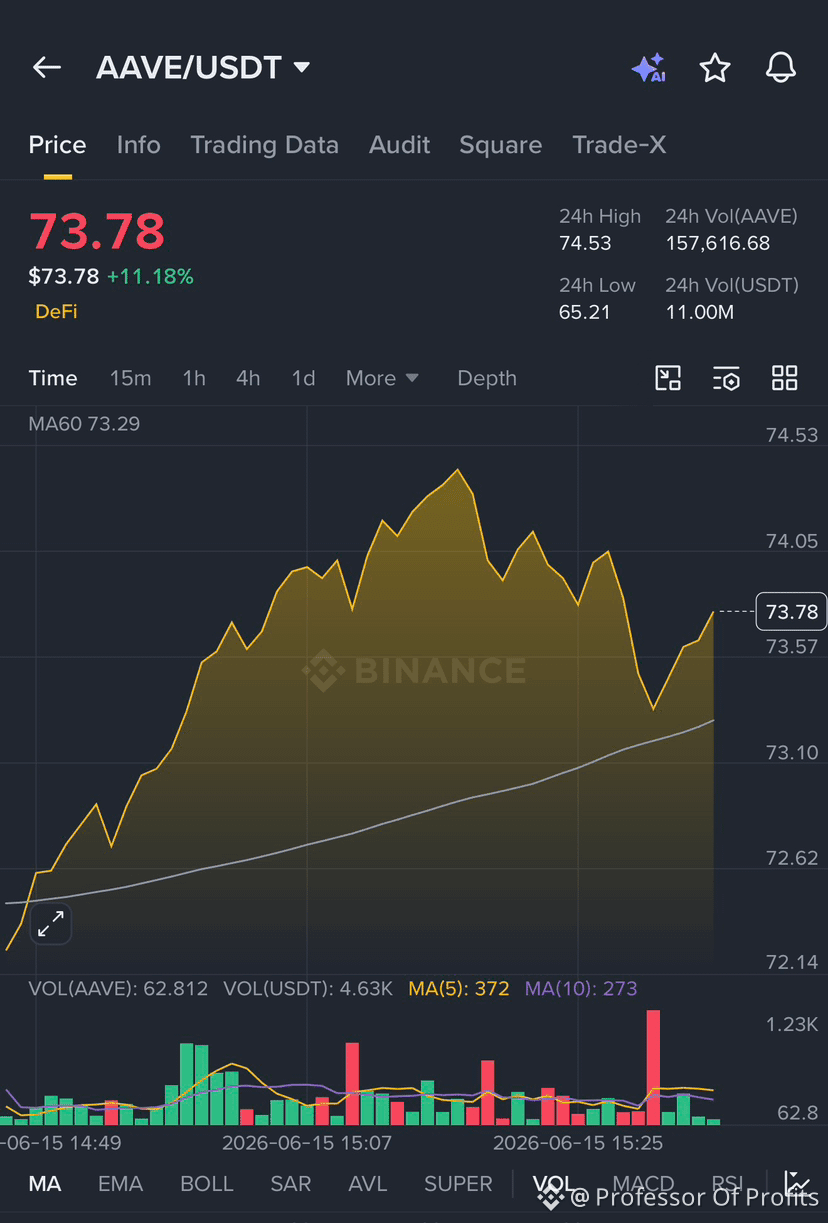Click the MA60 73.29 label
Image resolution: width=828 pixels, height=1223 pixels.
84,424
